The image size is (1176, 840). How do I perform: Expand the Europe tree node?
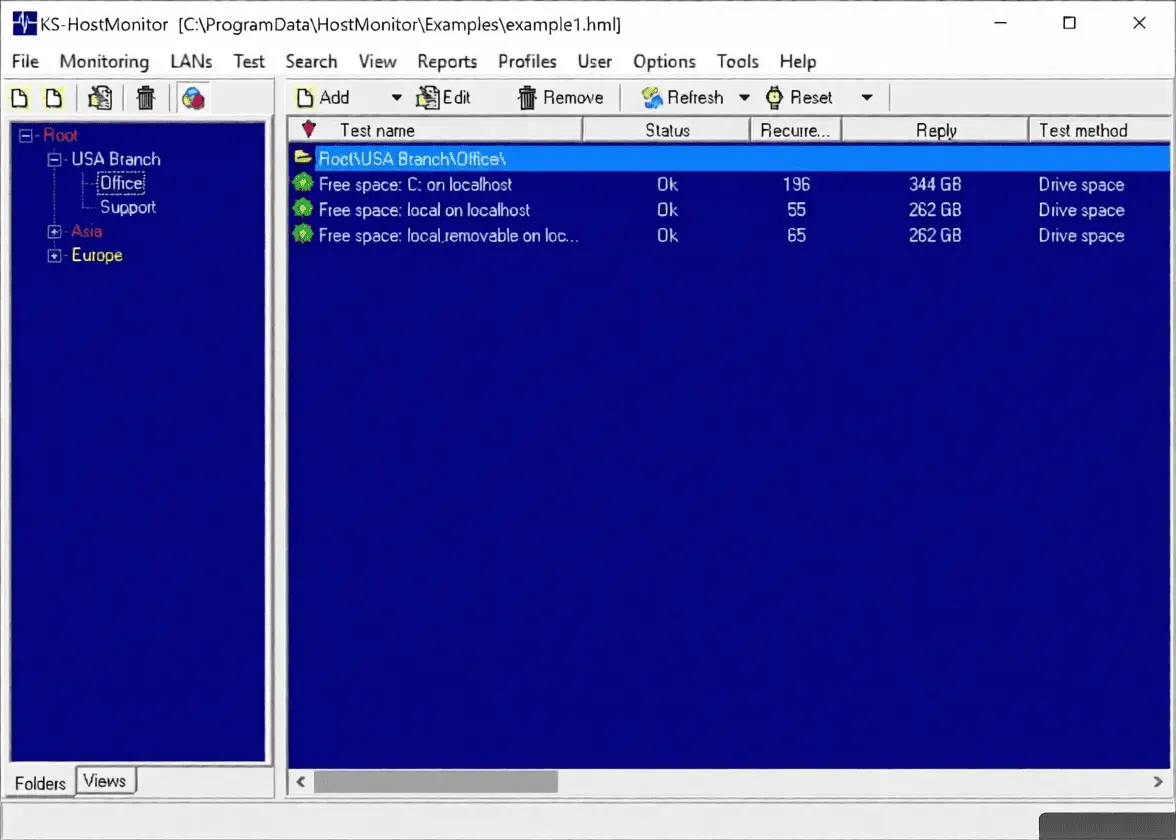click(x=54, y=256)
